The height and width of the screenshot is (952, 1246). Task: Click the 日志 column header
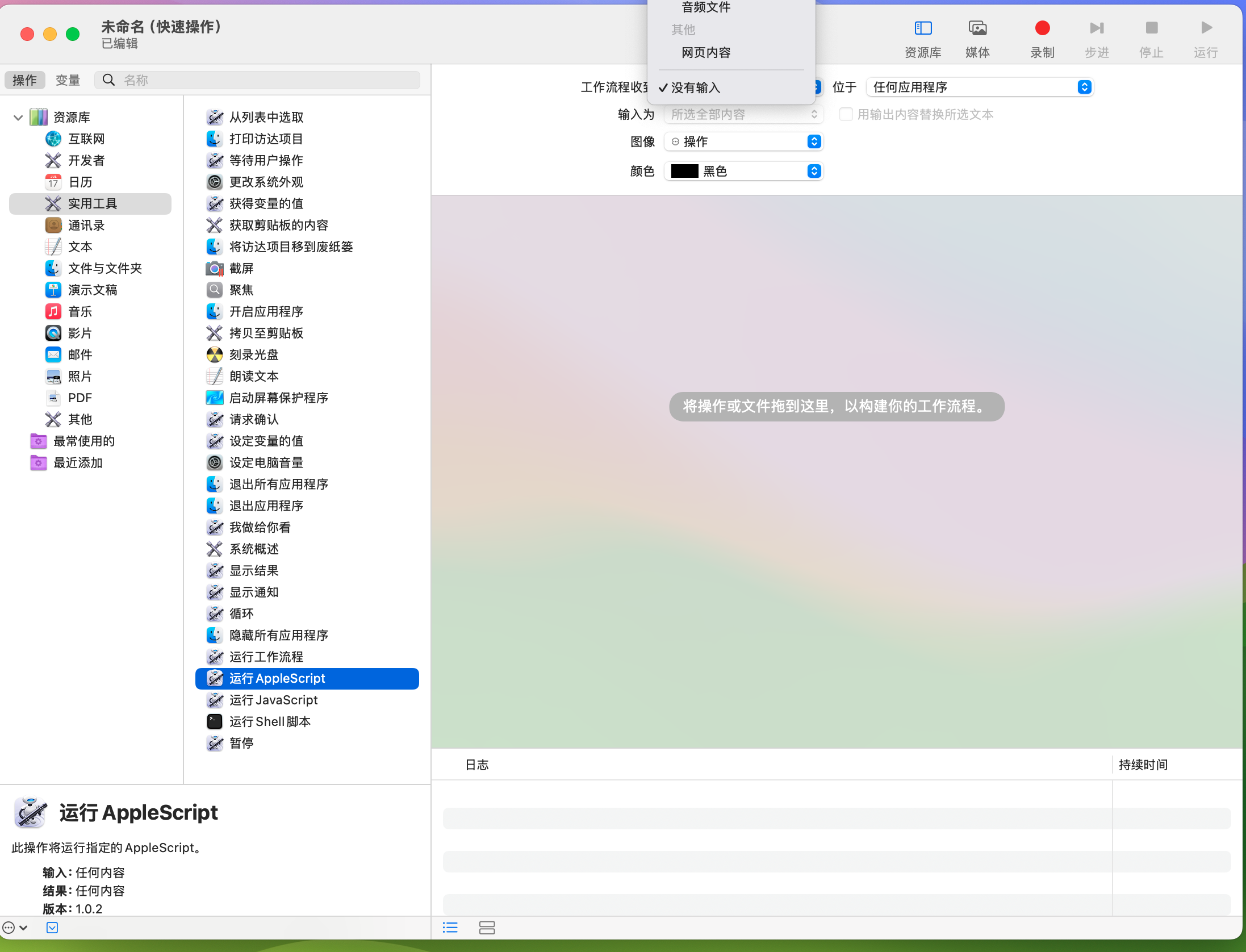coord(476,765)
